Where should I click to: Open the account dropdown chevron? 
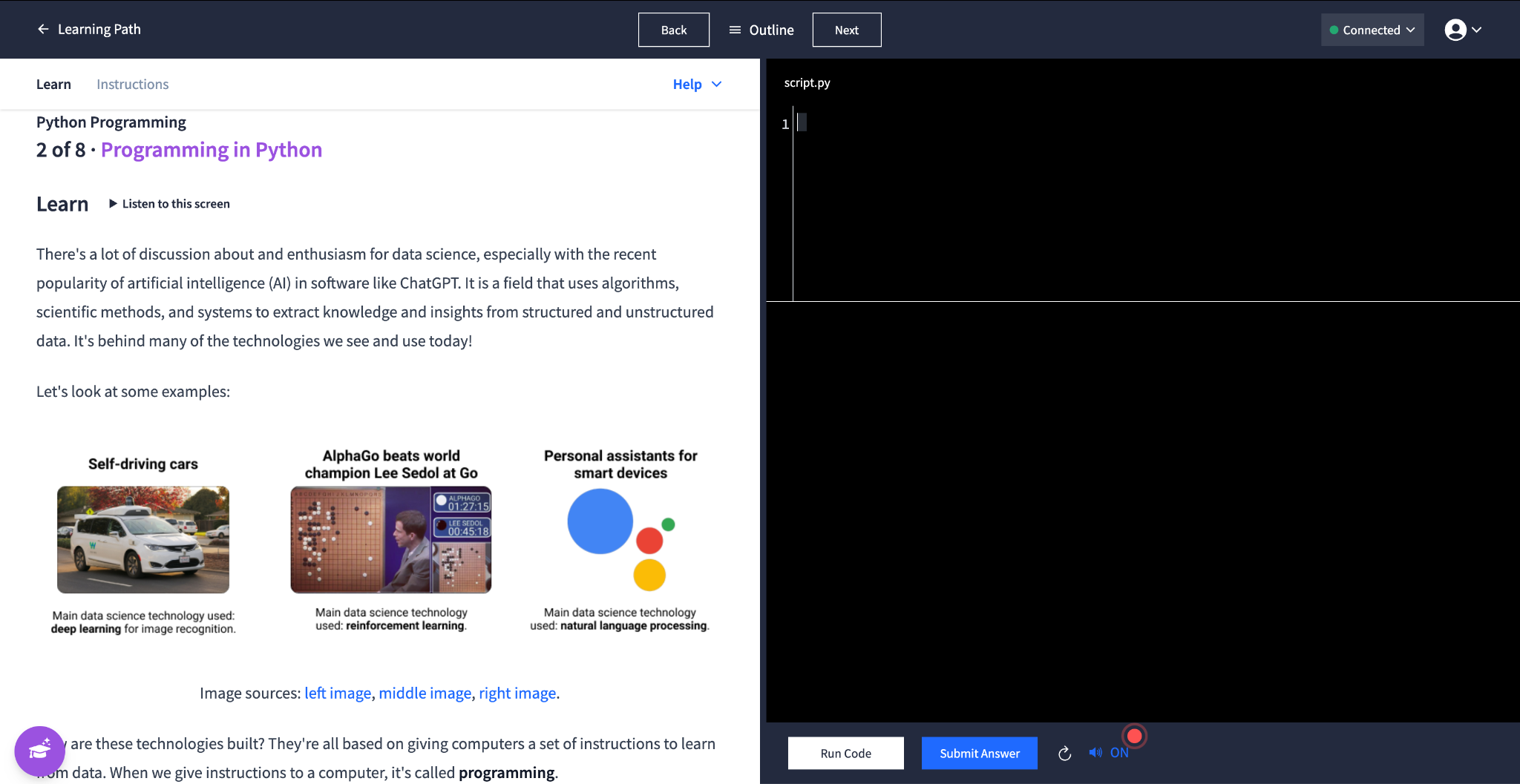click(x=1478, y=30)
